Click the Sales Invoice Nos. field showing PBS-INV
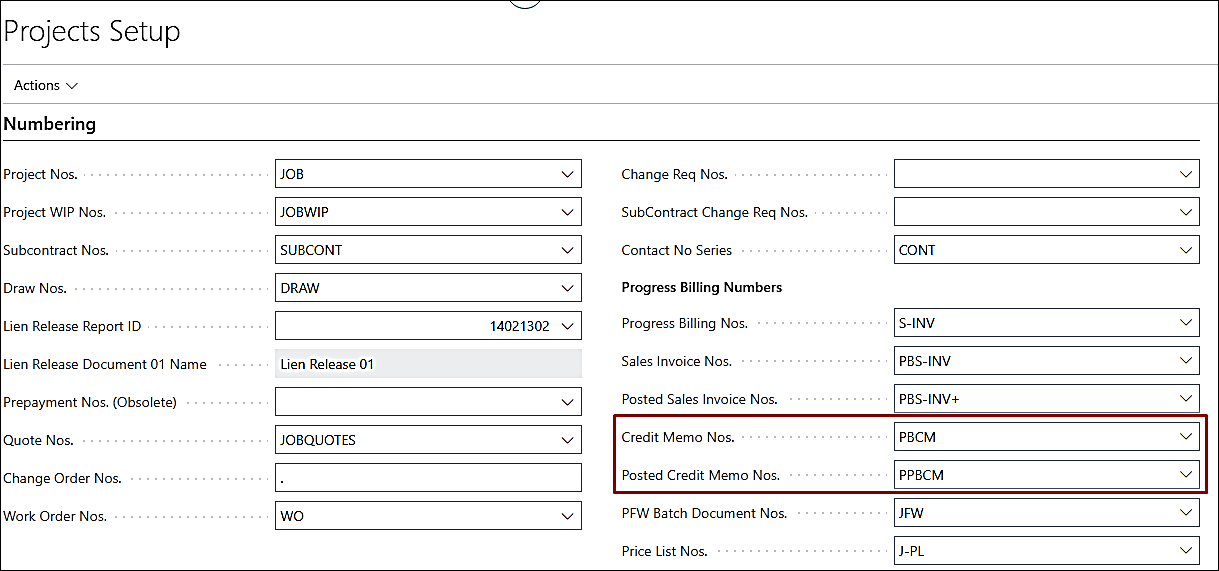 click(x=1046, y=360)
